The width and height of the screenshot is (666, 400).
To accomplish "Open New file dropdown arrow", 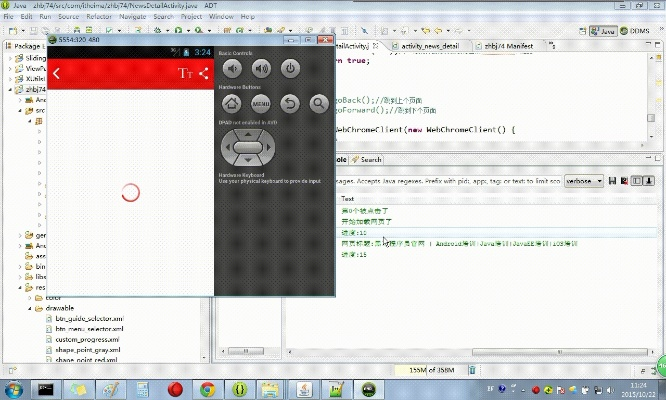I will click(x=23, y=31).
